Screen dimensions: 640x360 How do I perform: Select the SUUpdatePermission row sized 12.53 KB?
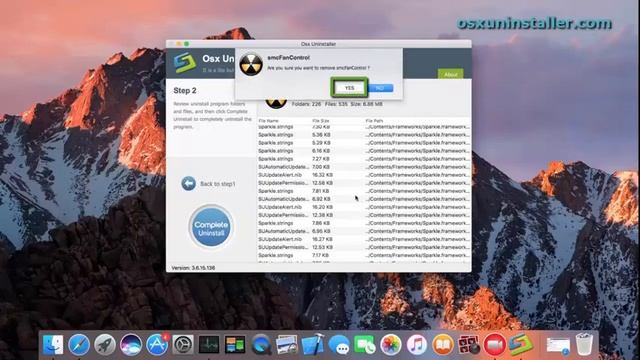pos(364,247)
